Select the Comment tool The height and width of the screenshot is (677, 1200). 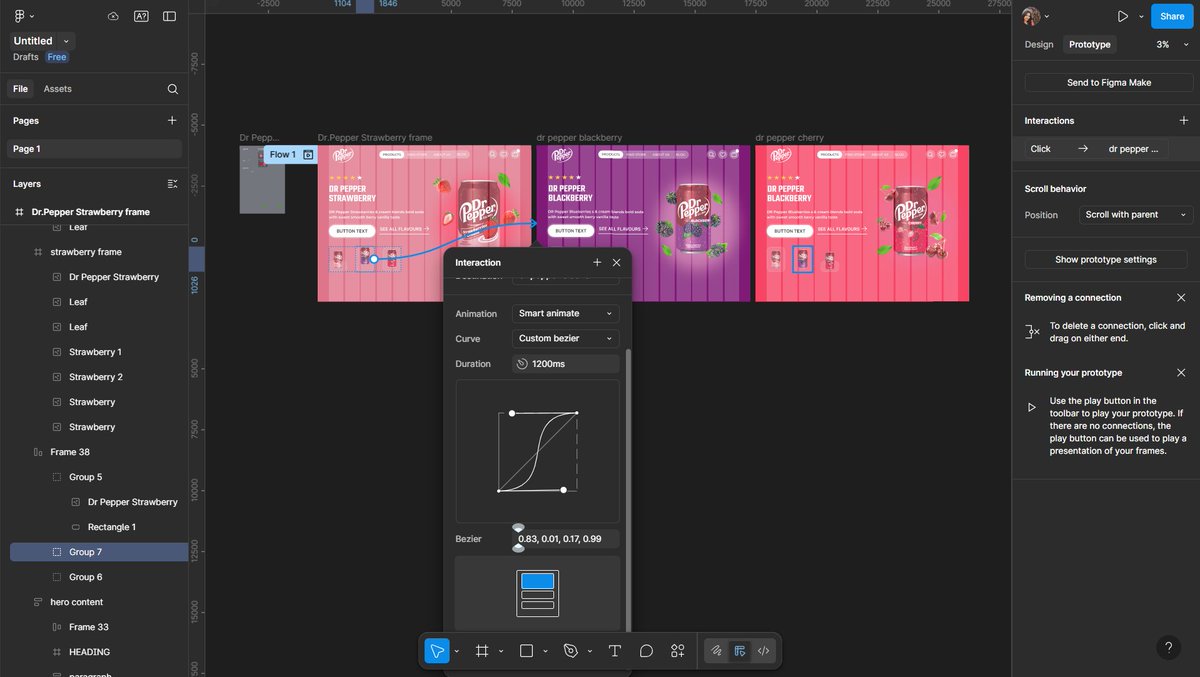point(646,651)
